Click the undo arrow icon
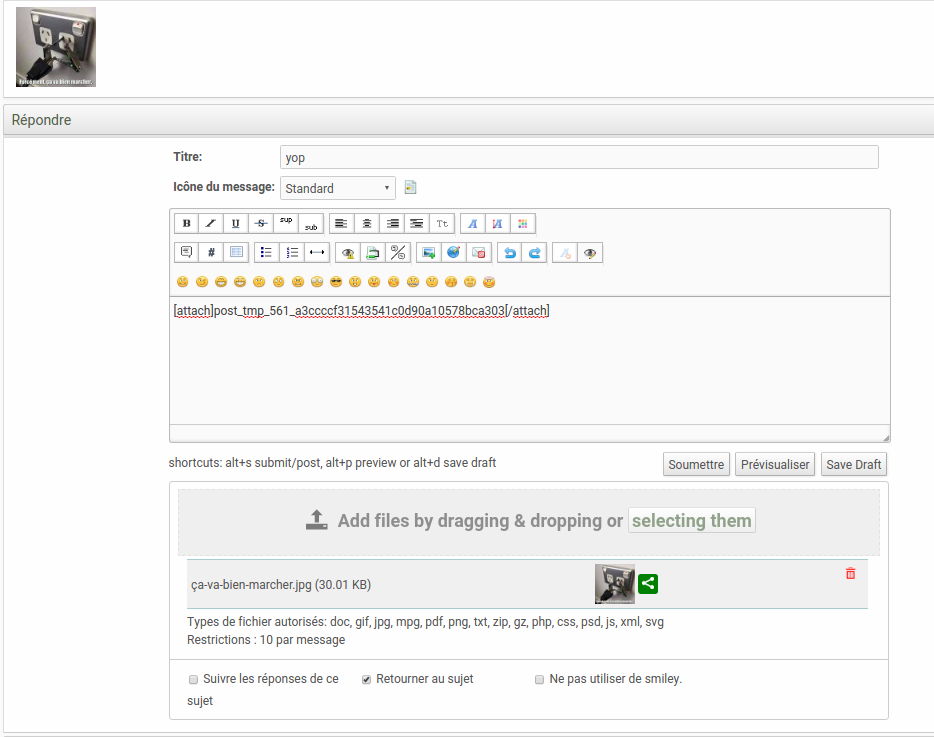The height and width of the screenshot is (737, 934). 510,253
